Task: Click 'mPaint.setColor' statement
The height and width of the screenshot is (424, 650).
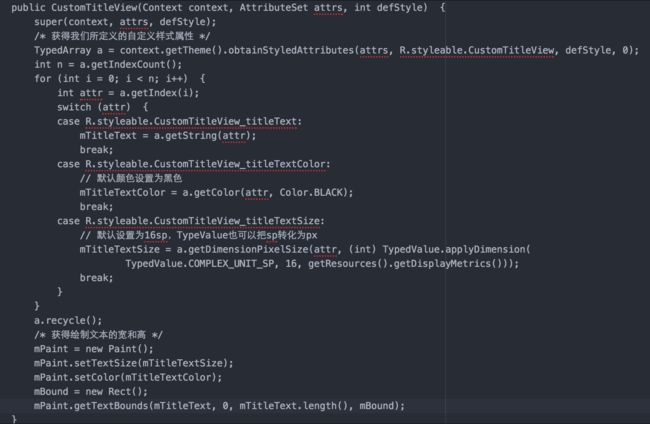Action: coord(128,377)
